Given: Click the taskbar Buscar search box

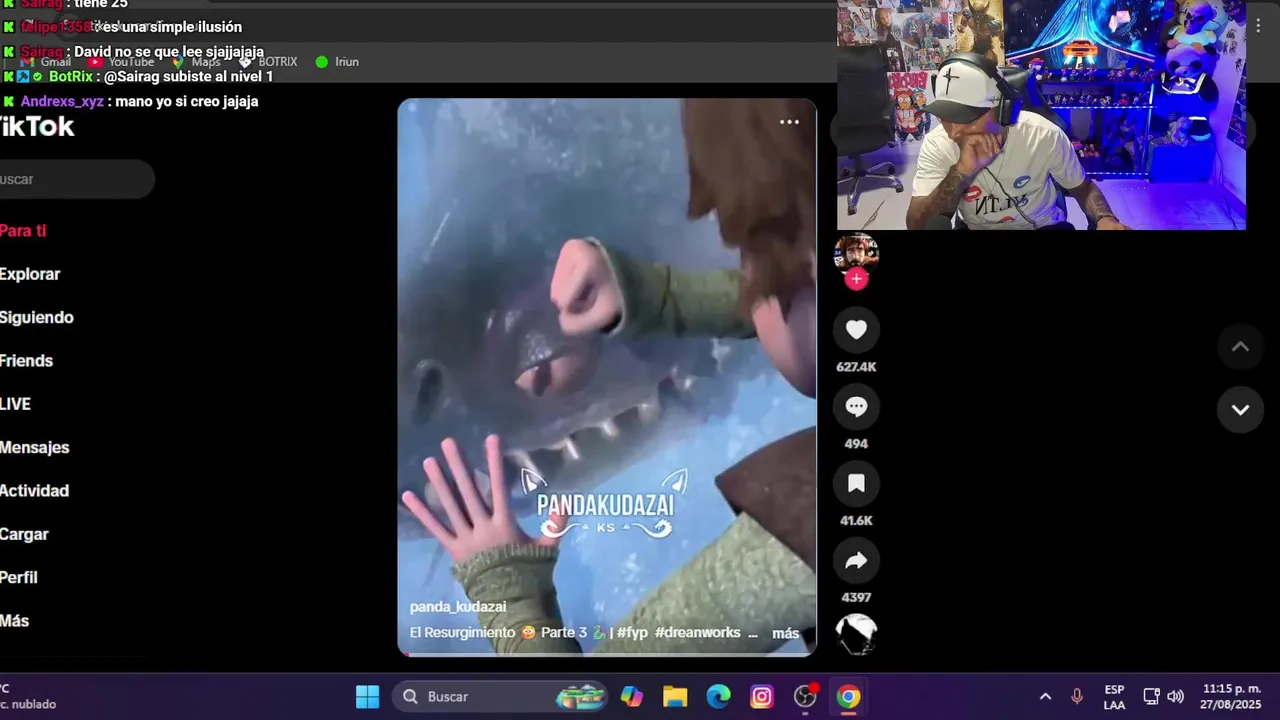Looking at the screenshot, I should pos(500,696).
